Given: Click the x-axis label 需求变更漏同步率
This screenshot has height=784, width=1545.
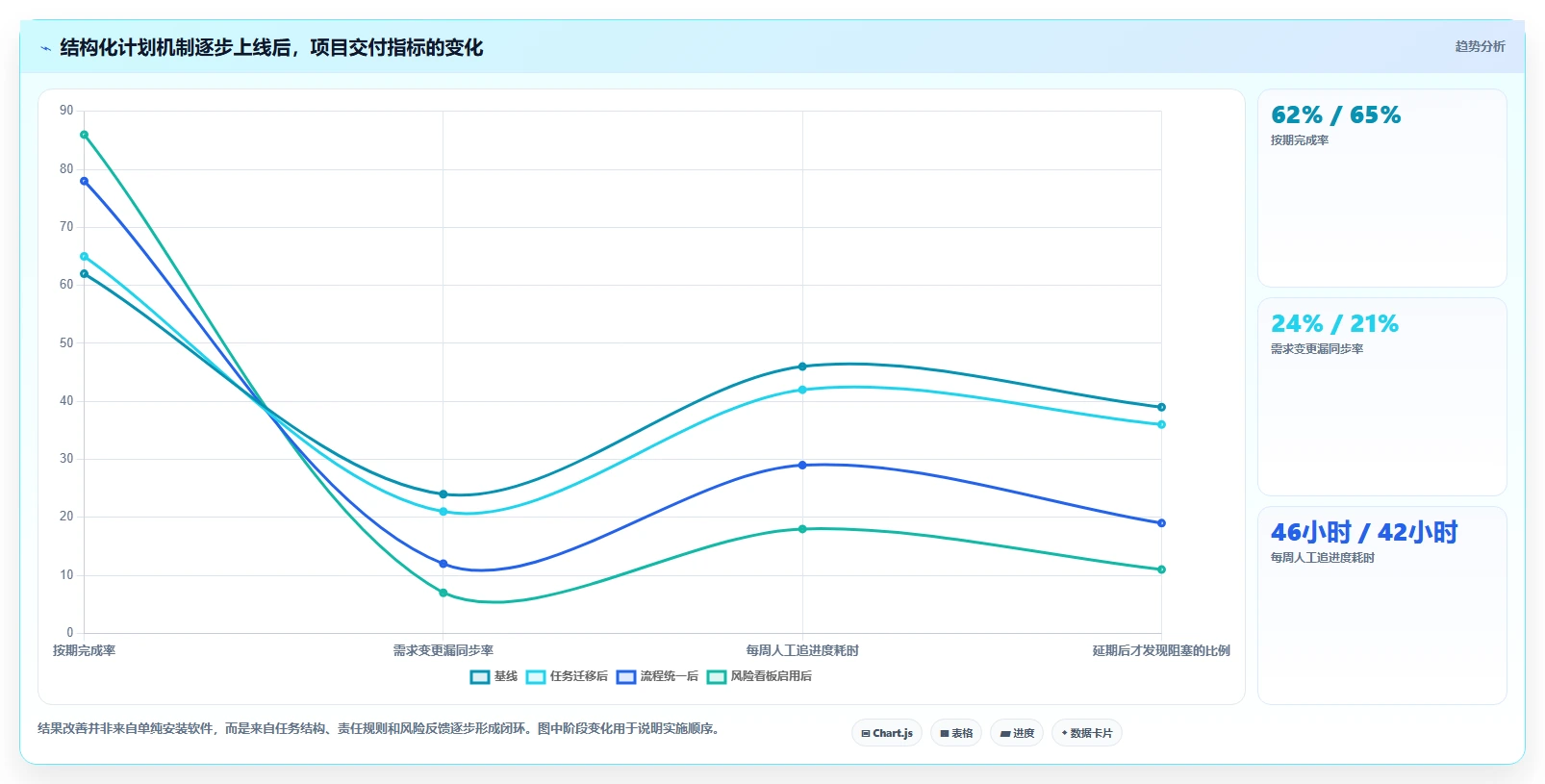Looking at the screenshot, I should coord(443,651).
